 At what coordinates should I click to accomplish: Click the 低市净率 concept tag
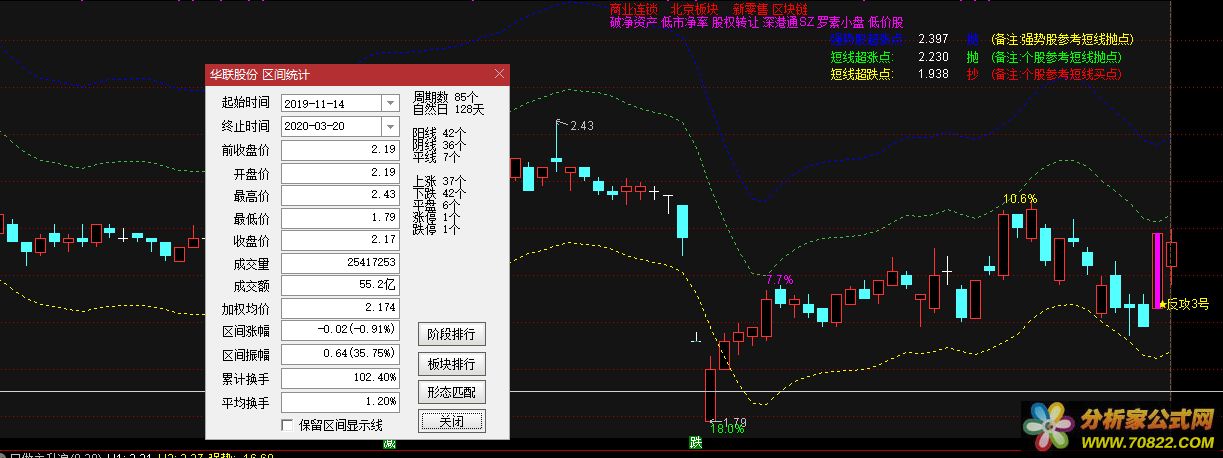684,22
